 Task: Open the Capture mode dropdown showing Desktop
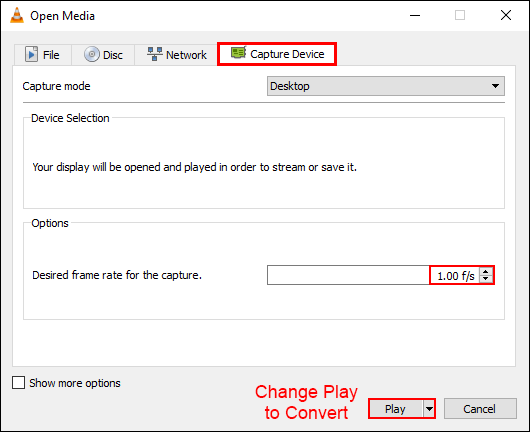[386, 86]
